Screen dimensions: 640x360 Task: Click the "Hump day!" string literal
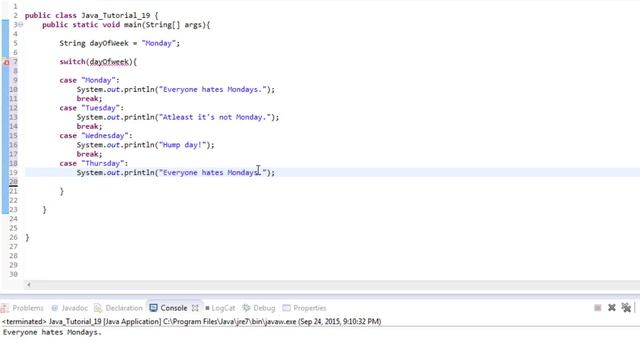click(182, 145)
